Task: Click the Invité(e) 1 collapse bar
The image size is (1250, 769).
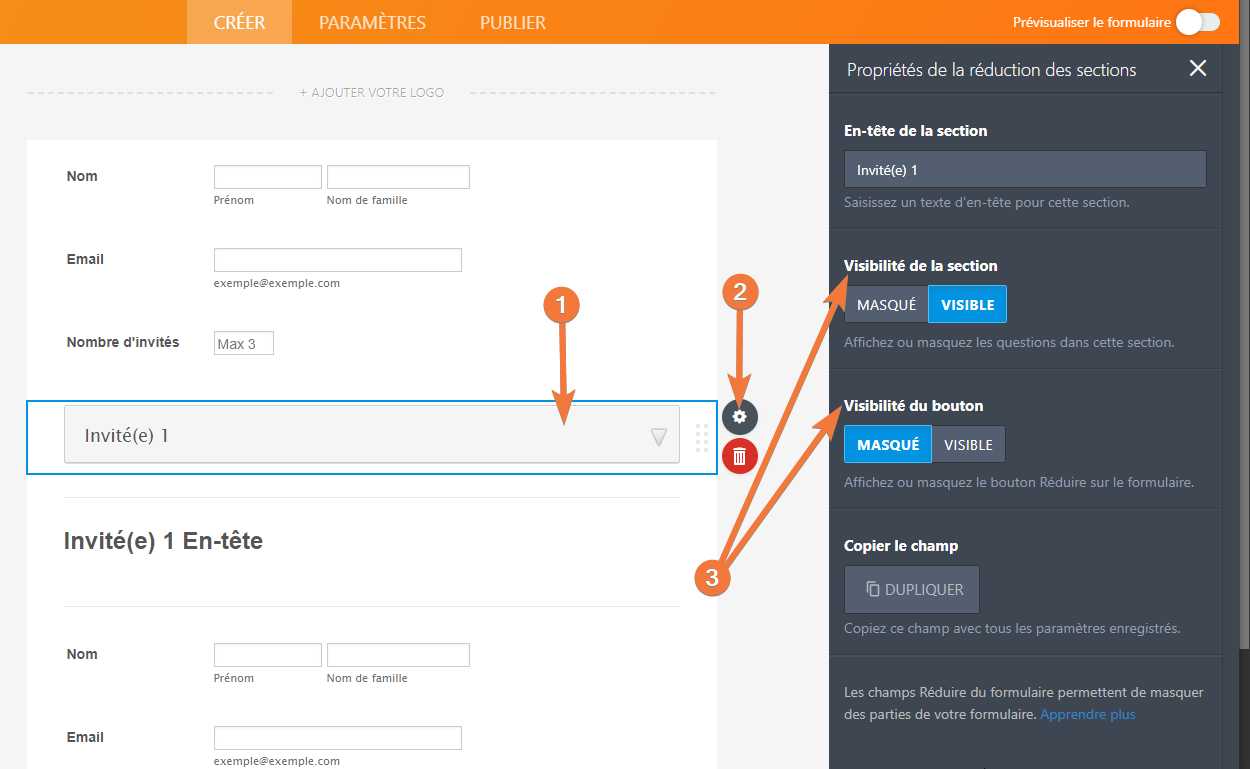Action: click(372, 434)
